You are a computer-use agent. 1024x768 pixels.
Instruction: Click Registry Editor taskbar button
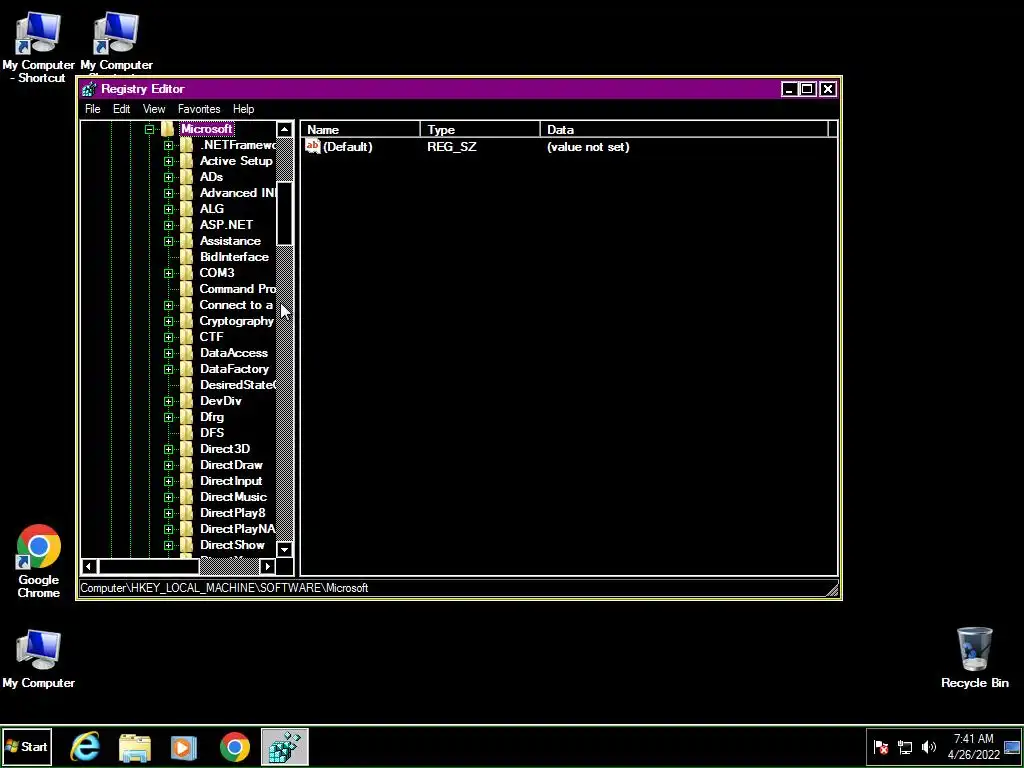pyautogui.click(x=285, y=746)
